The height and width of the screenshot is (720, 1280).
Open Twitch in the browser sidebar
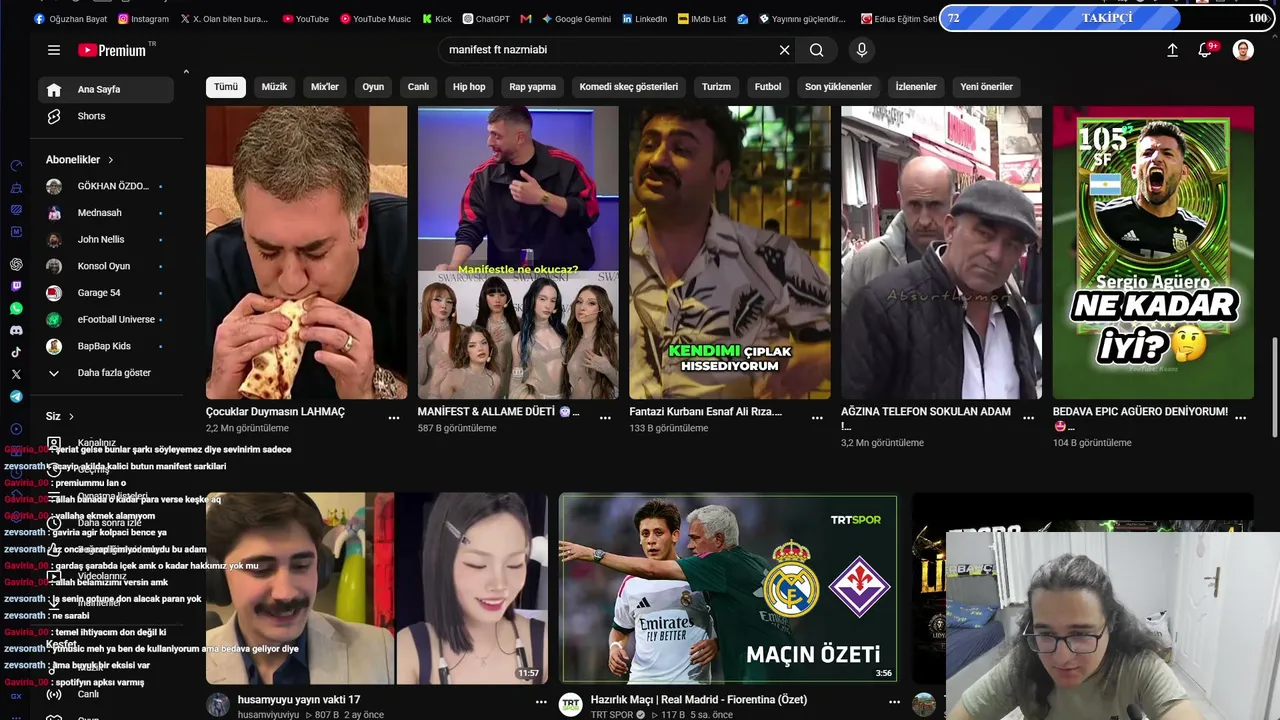pyautogui.click(x=16, y=286)
